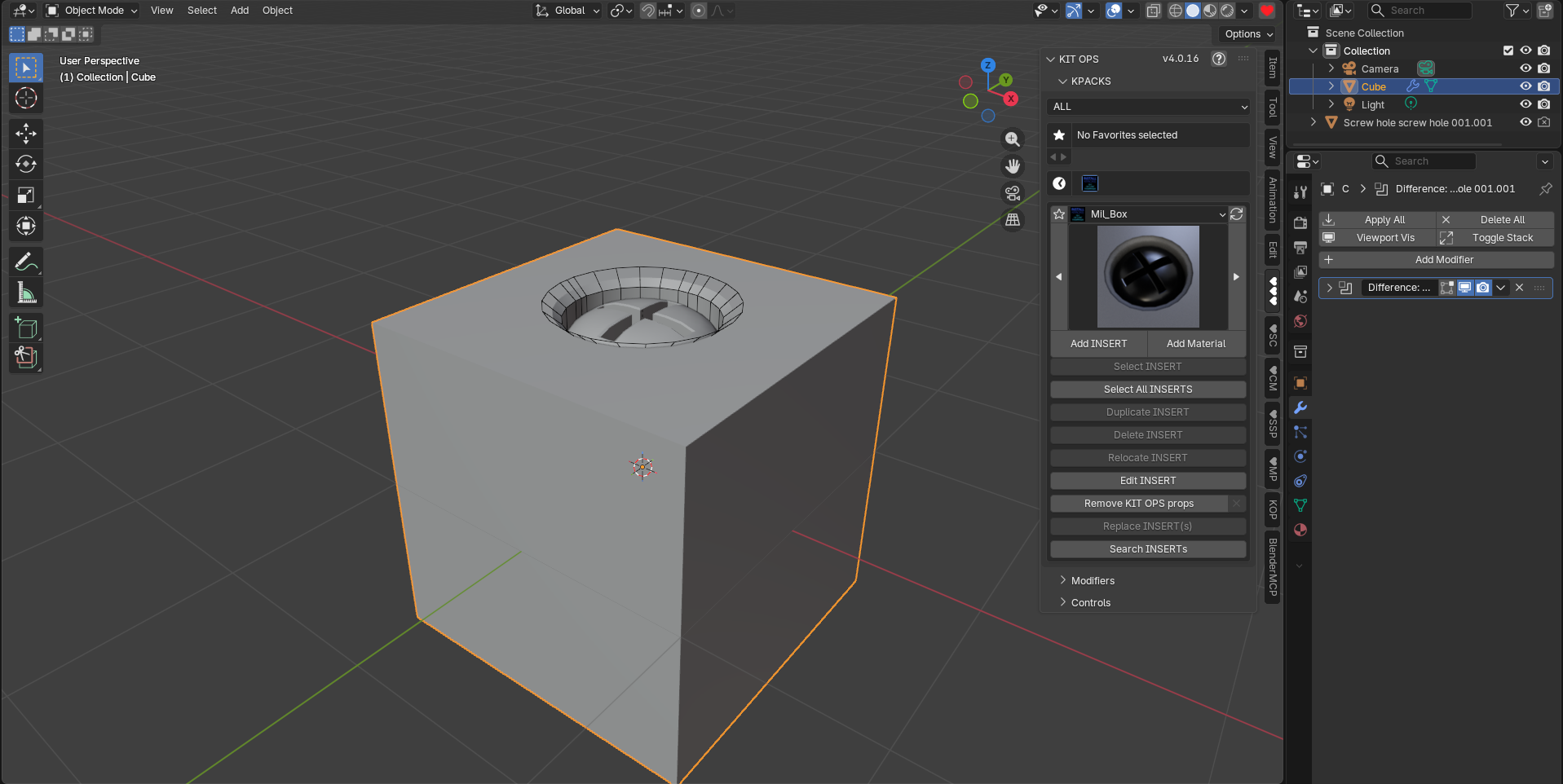Expand the Difference modifier panel
Image resolution: width=1563 pixels, height=784 pixels.
tap(1330, 288)
